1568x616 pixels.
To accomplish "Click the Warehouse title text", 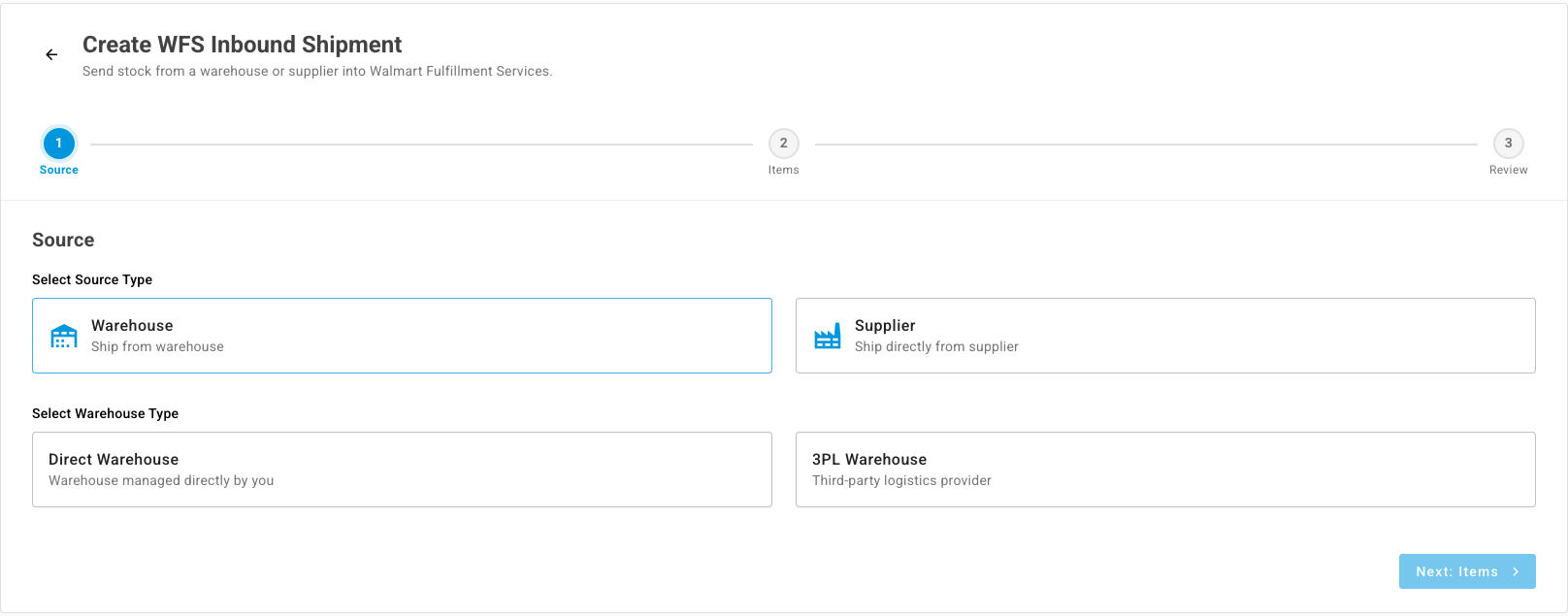I will coord(132,326).
